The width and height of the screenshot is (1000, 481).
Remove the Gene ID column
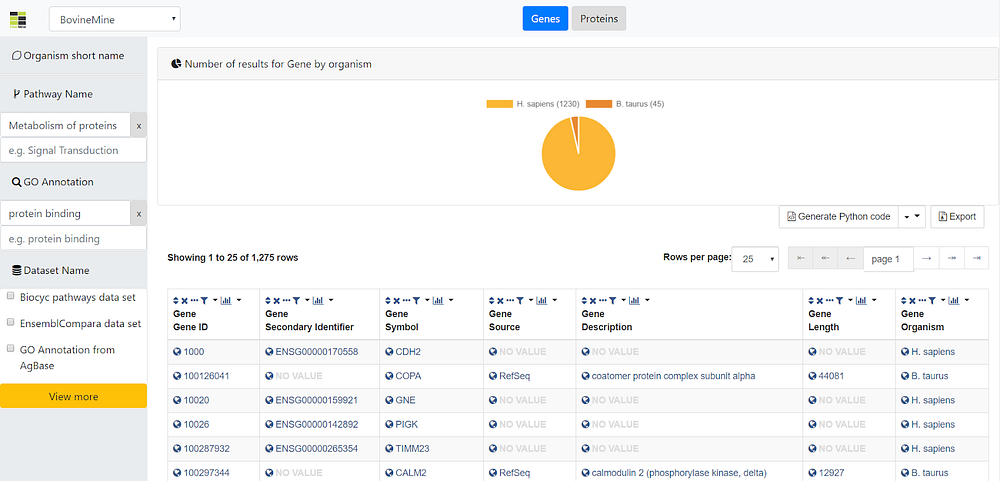tap(185, 300)
